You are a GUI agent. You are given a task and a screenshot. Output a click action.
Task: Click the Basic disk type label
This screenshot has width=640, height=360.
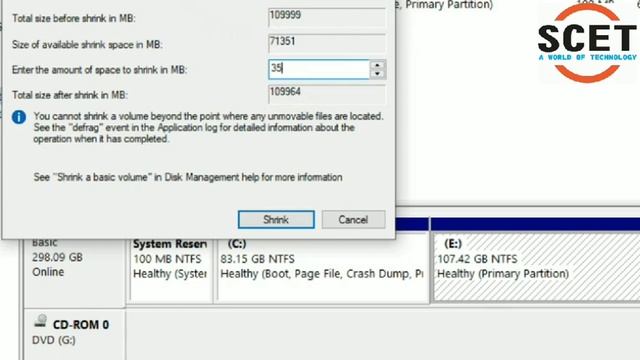click(x=44, y=242)
